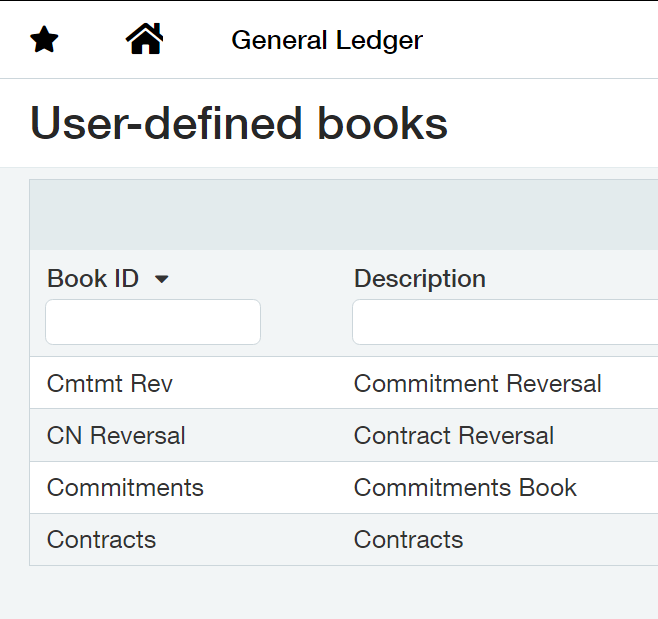This screenshot has width=658, height=619.
Task: Focus the Description filter field
Action: point(505,322)
